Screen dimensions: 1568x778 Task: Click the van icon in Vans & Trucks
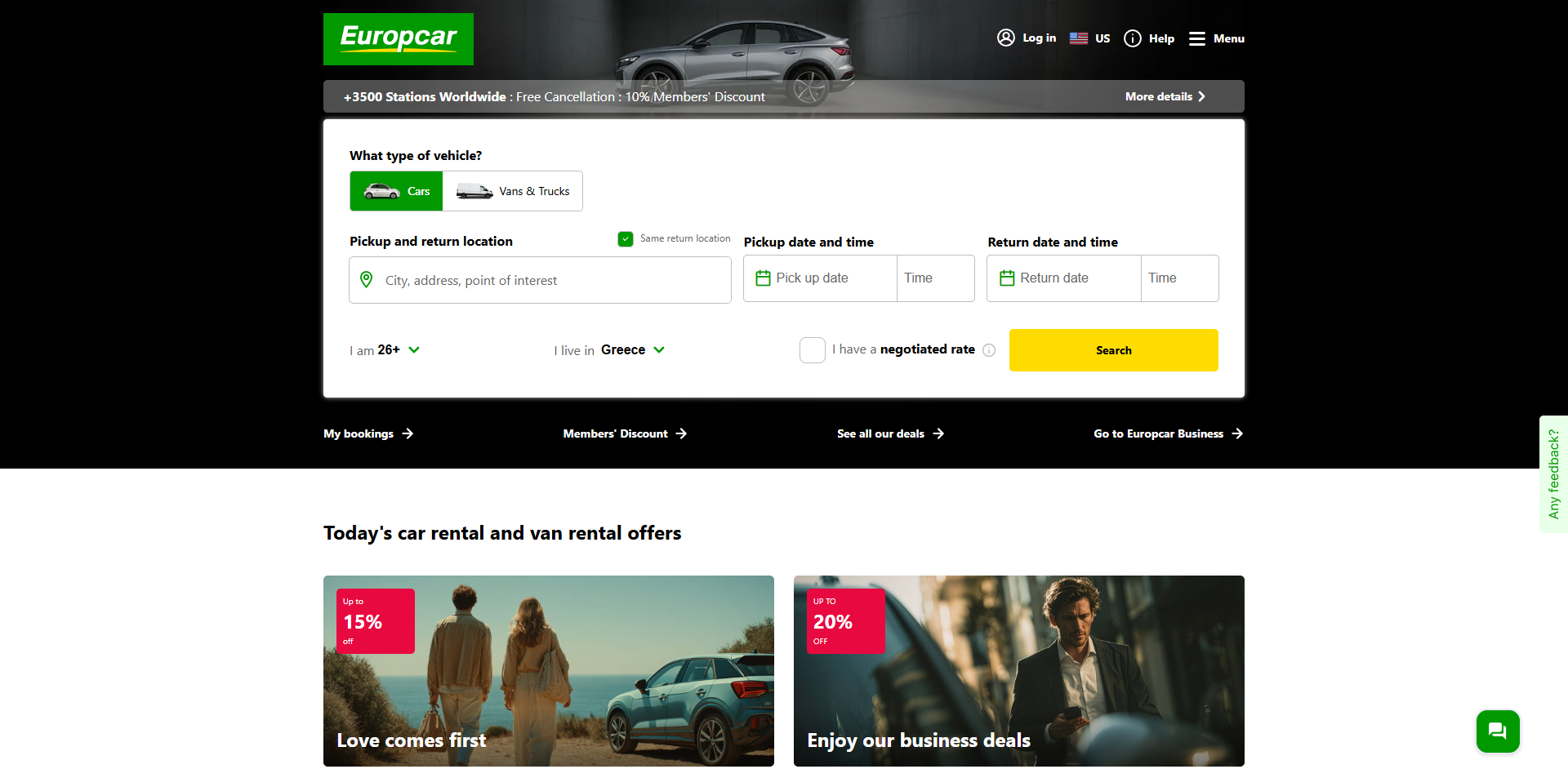point(474,191)
